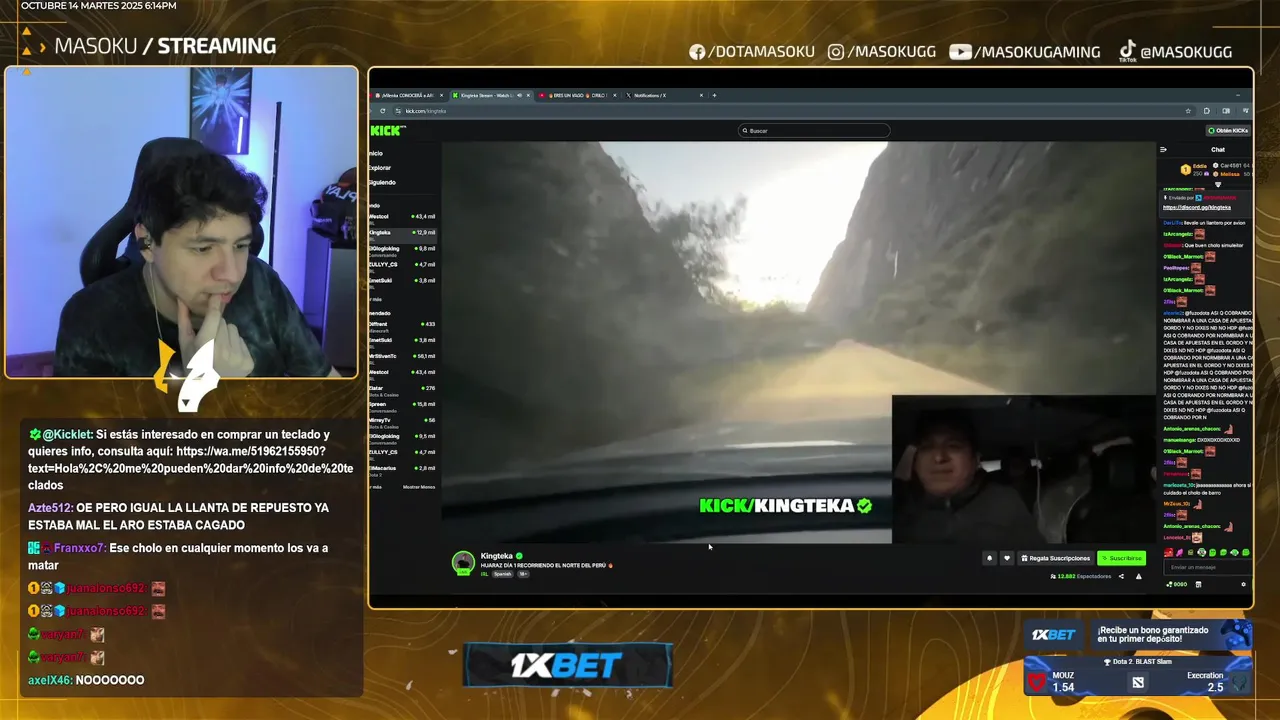Report stream using the warning triangle icon
Image resolution: width=1280 pixels, height=720 pixels.
1138,576
